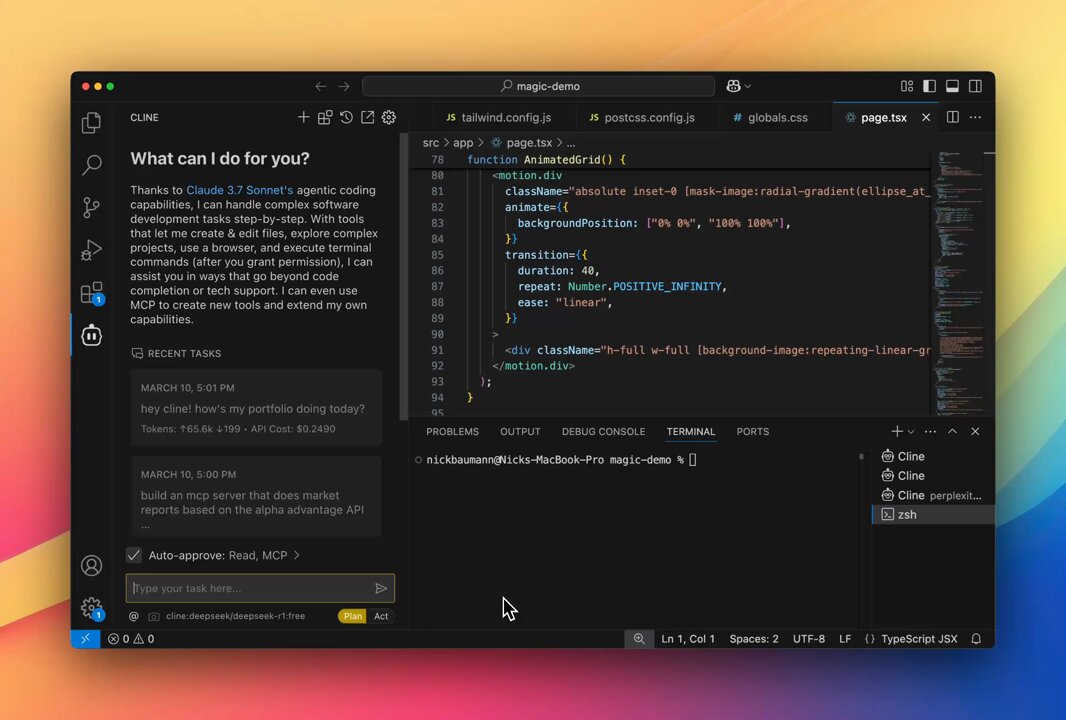Toggle primary side bar visibility
Image resolution: width=1066 pixels, height=720 pixels.
(929, 86)
